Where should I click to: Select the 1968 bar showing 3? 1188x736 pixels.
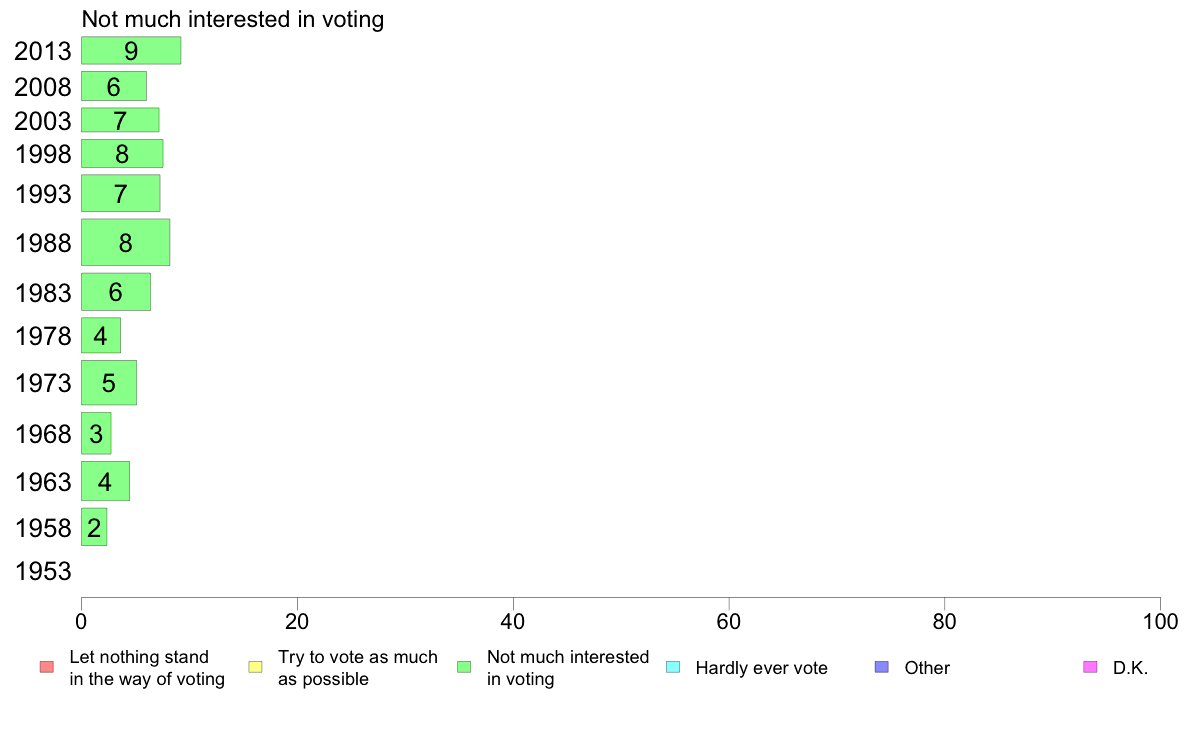click(x=96, y=434)
